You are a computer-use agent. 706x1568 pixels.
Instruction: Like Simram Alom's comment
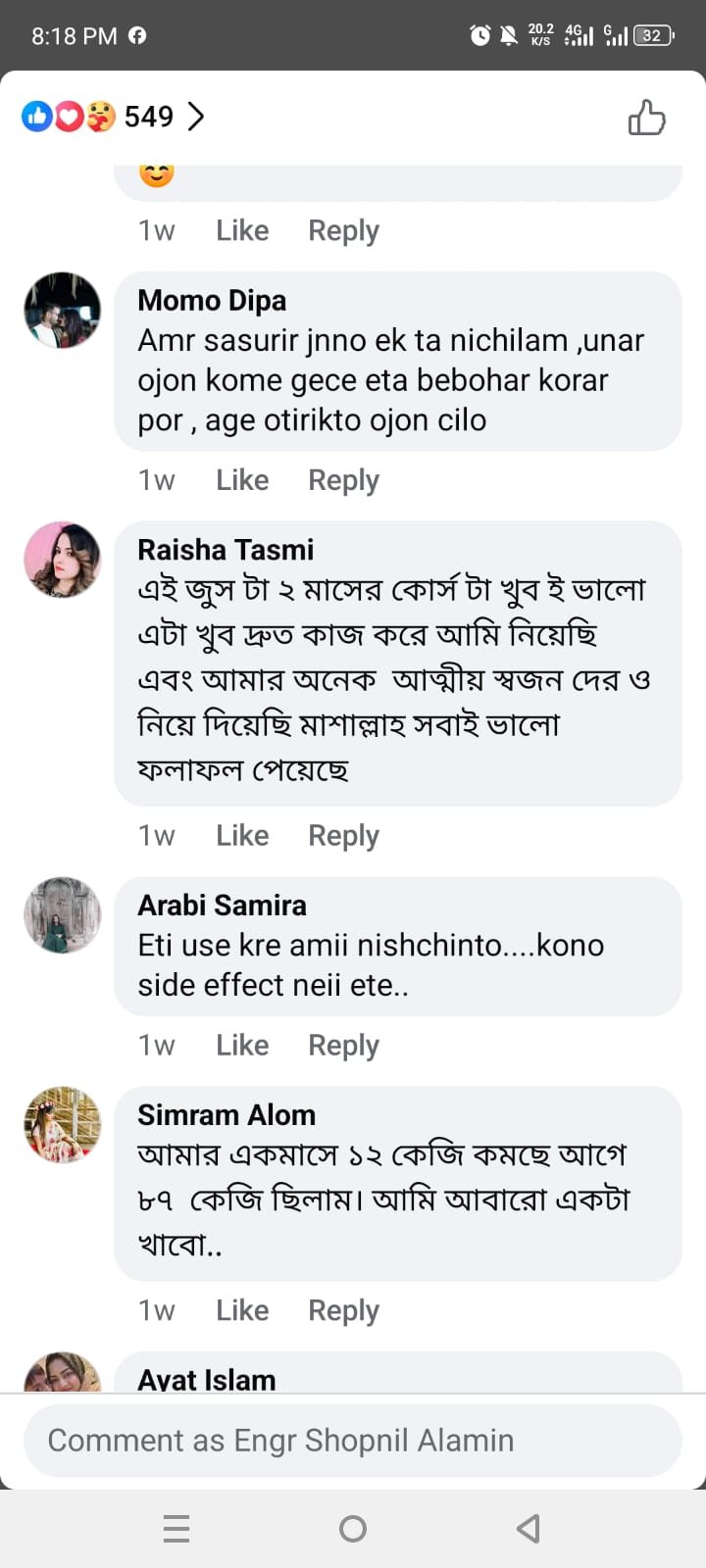tap(242, 1310)
